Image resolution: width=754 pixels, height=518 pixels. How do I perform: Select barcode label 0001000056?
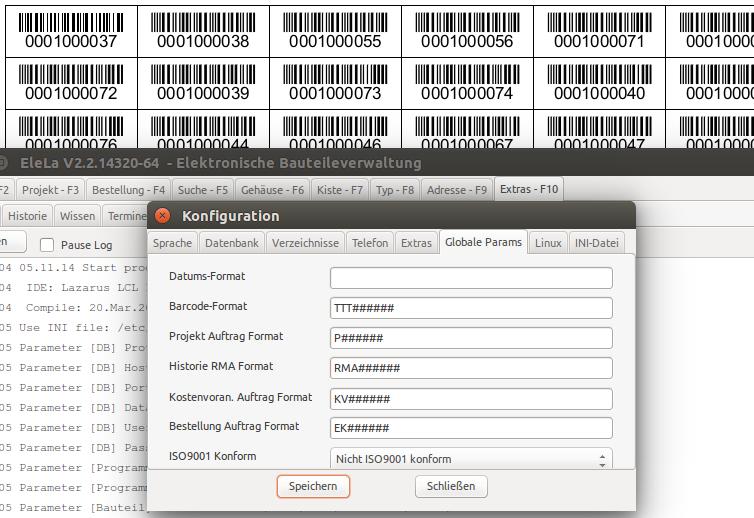(467, 31)
